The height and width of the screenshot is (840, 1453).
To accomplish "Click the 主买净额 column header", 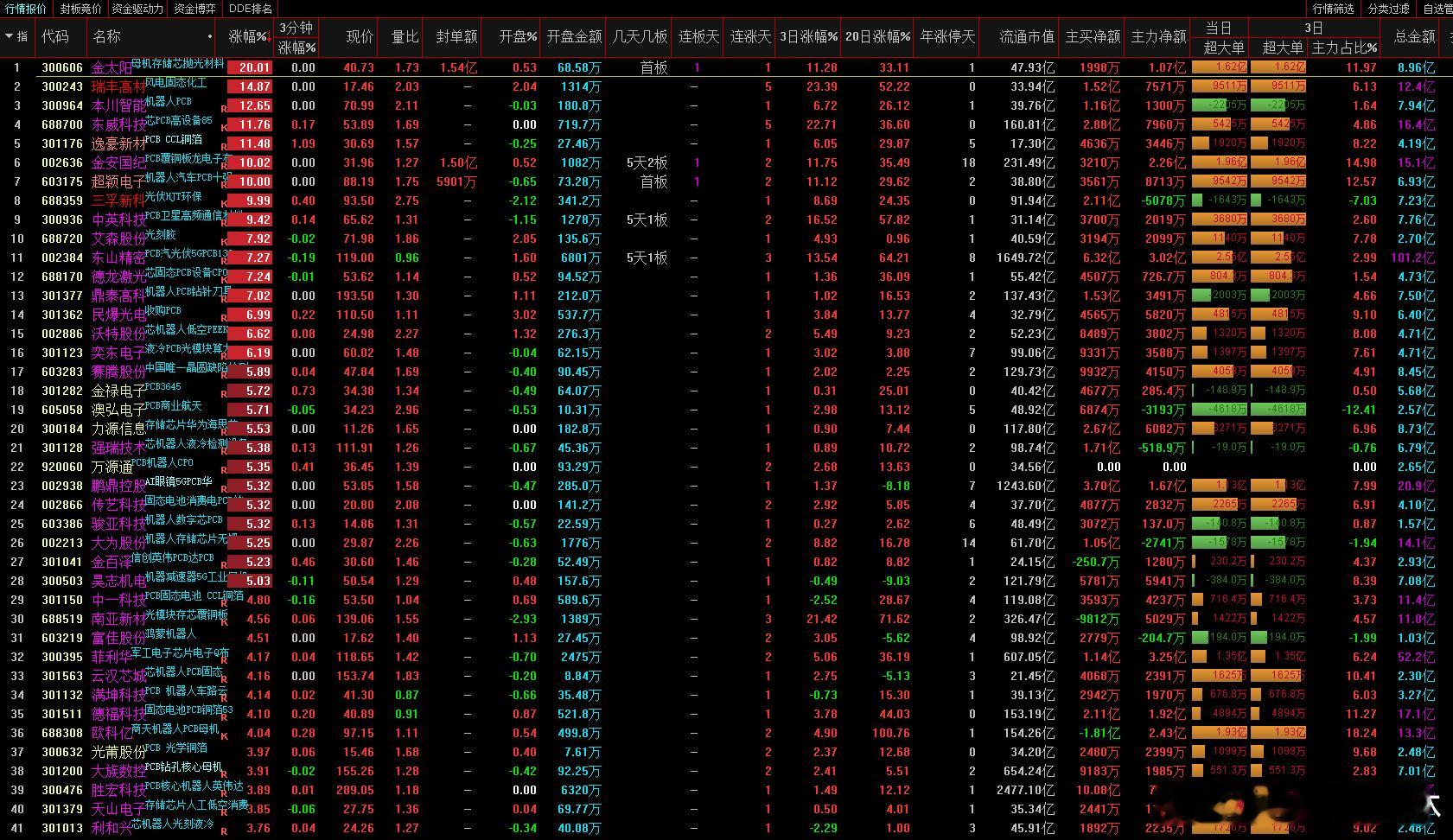I will click(x=1093, y=36).
